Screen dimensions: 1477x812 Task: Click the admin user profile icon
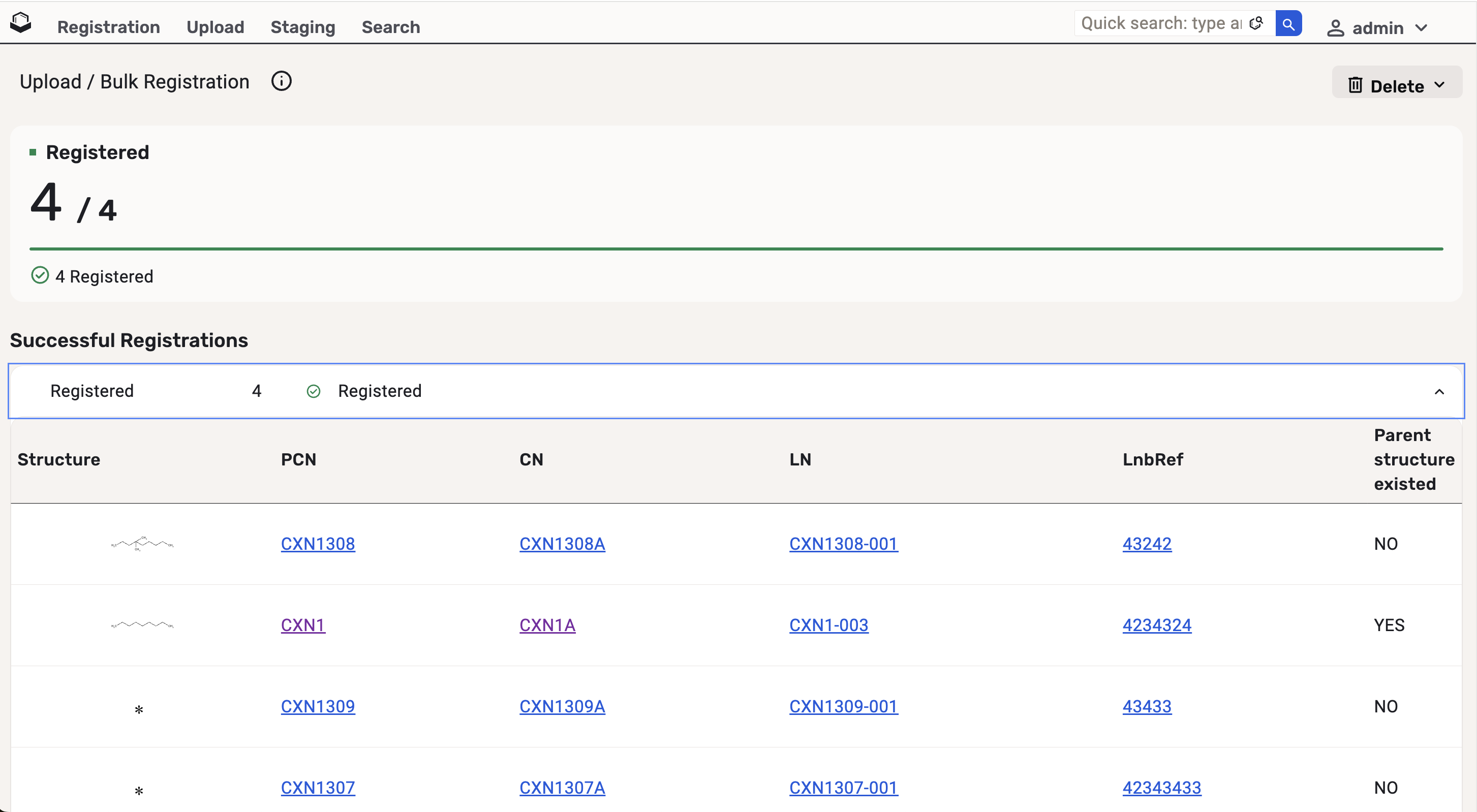pos(1335,28)
